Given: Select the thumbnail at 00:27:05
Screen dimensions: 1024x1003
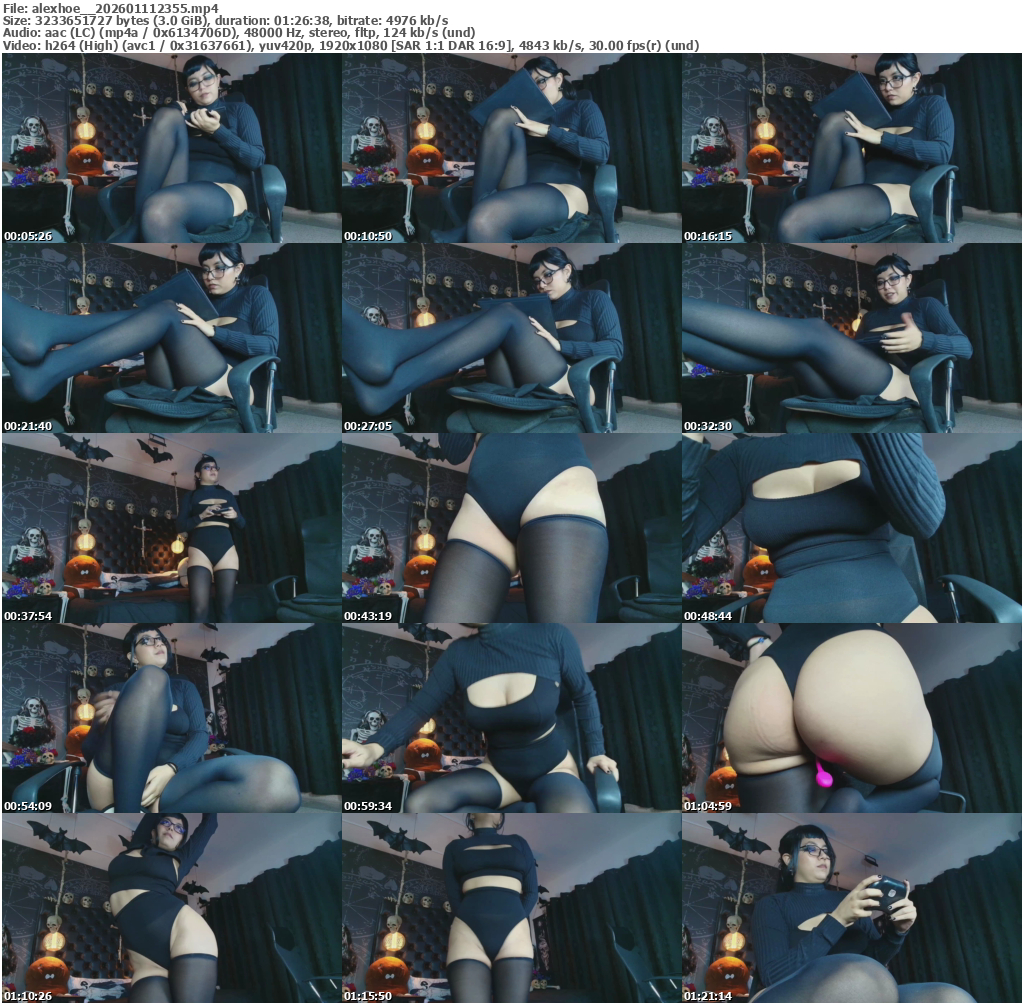Looking at the screenshot, I should click(511, 338).
